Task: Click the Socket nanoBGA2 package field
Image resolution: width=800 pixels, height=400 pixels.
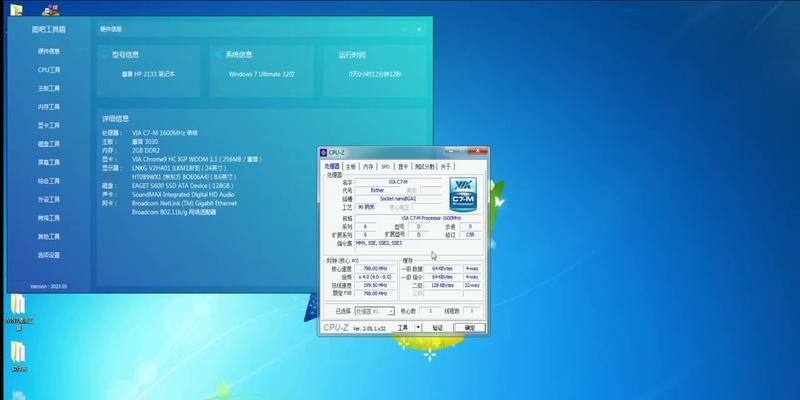Action: pyautogui.click(x=398, y=198)
